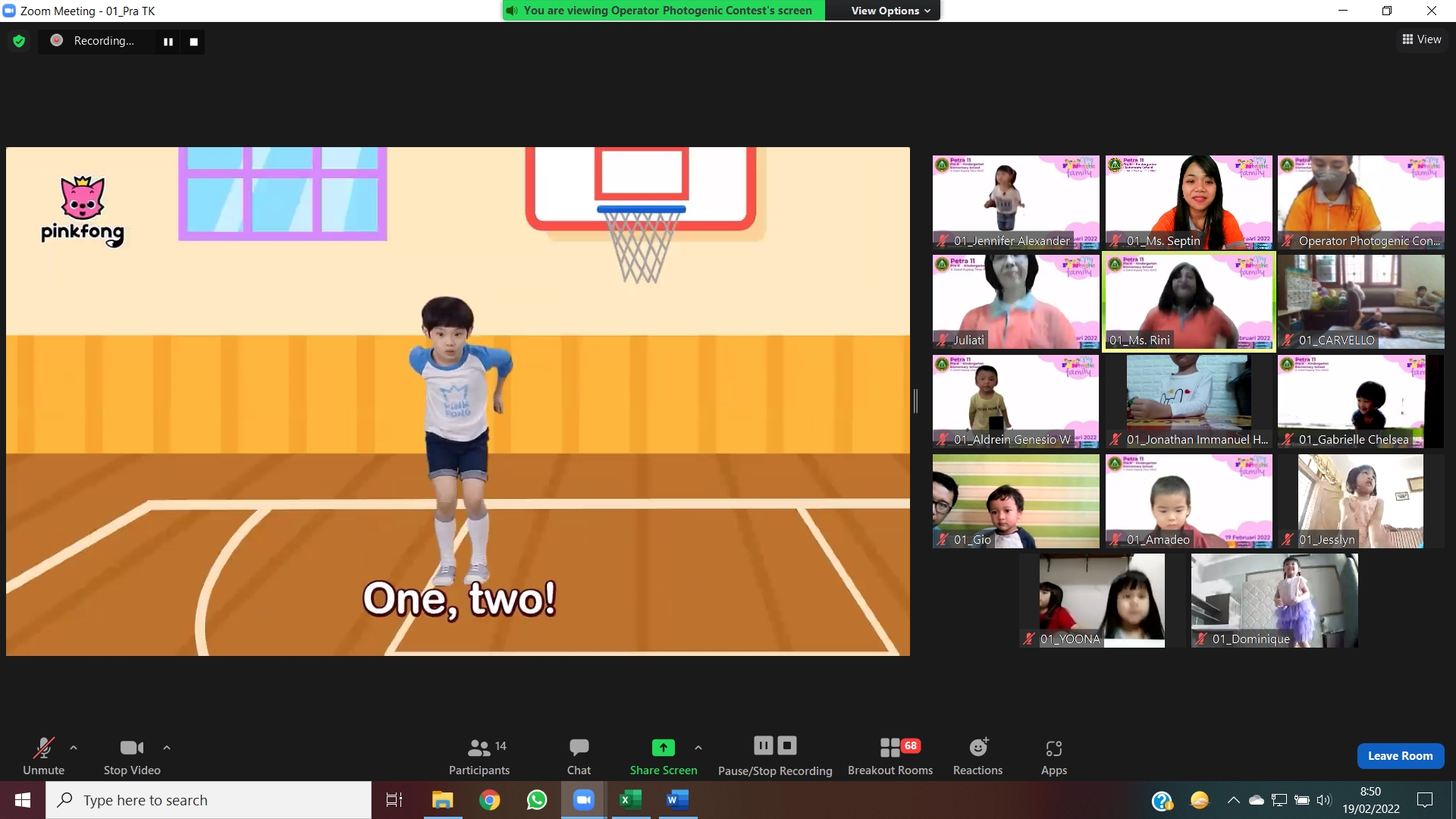This screenshot has height=819, width=1456.
Task: Open the Participants panel
Action: 479,756
